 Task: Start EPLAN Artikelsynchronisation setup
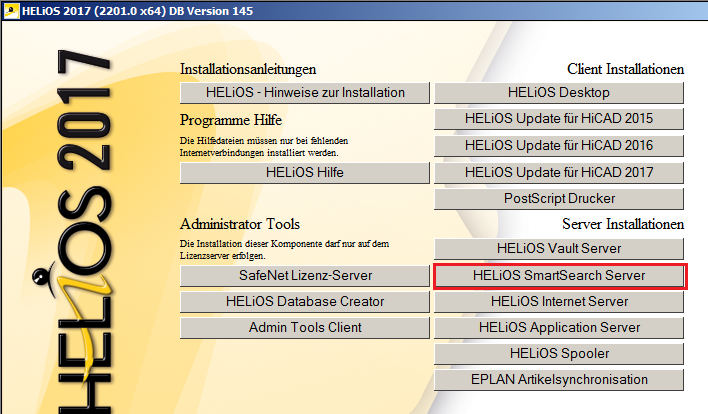click(x=559, y=380)
